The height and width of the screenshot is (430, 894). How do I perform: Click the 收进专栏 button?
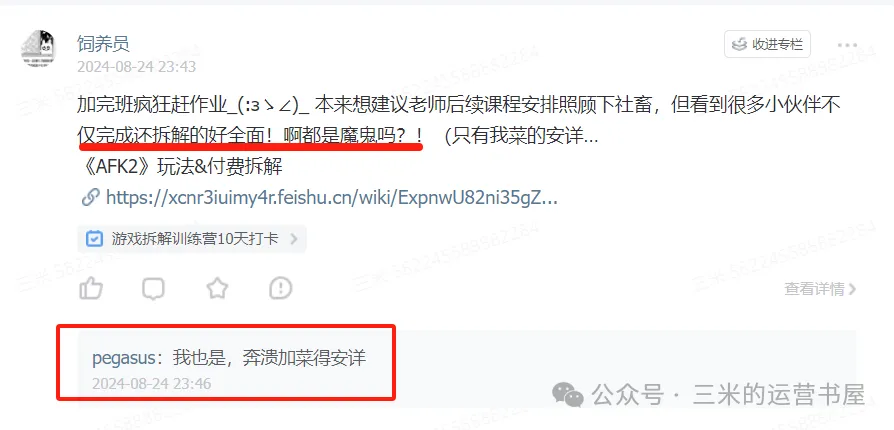click(767, 44)
